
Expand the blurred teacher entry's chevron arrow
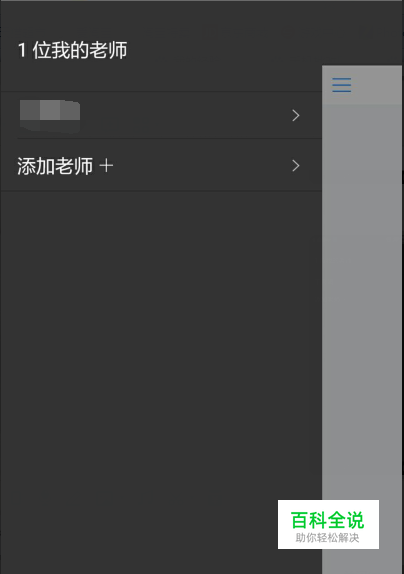[296, 115]
